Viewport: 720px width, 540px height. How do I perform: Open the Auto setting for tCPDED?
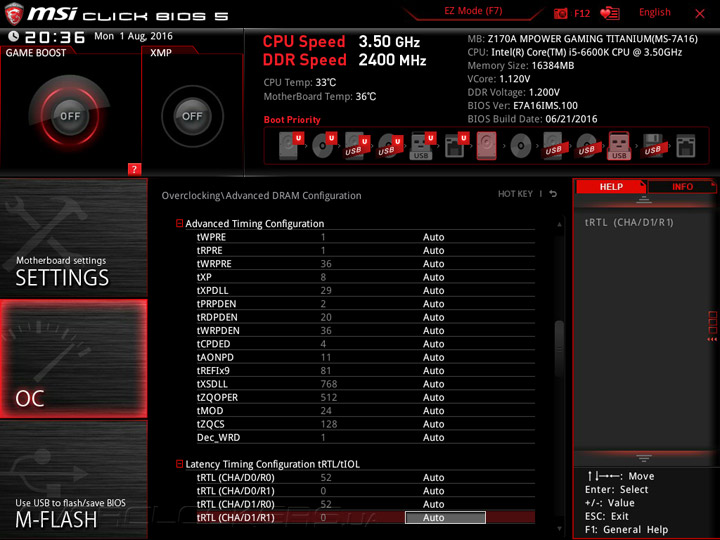(433, 344)
